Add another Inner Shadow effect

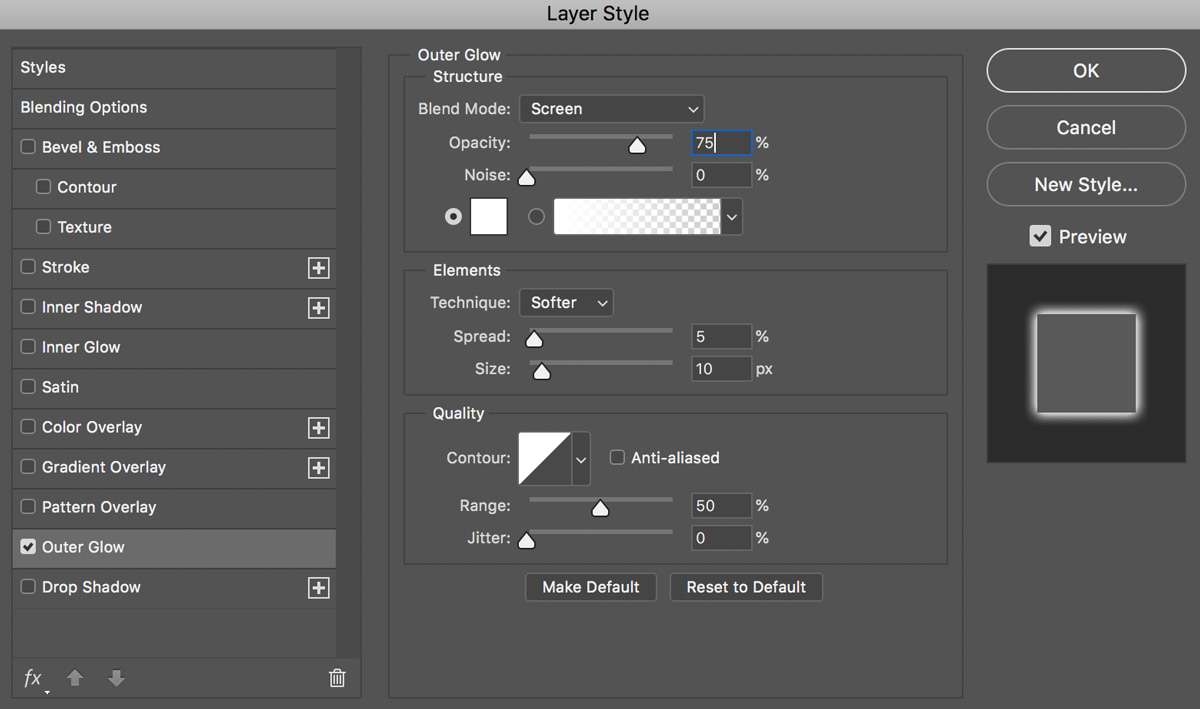coord(318,308)
